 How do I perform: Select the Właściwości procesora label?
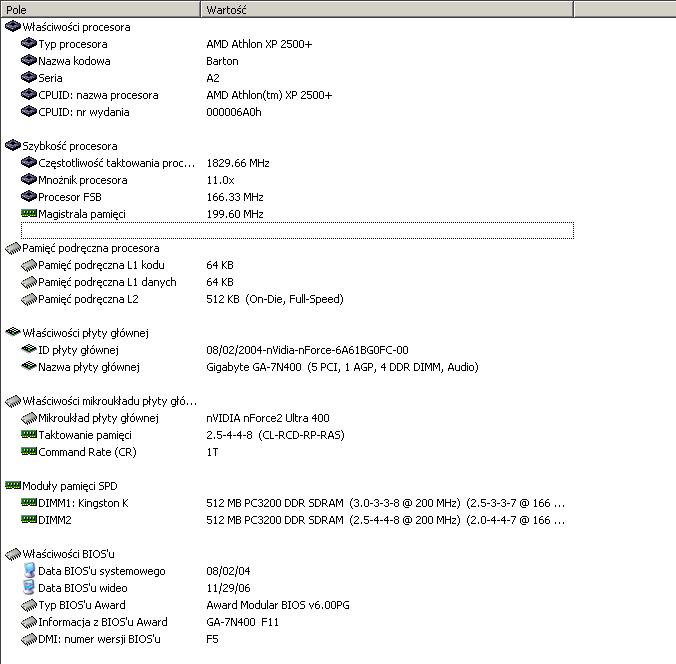coord(76,27)
